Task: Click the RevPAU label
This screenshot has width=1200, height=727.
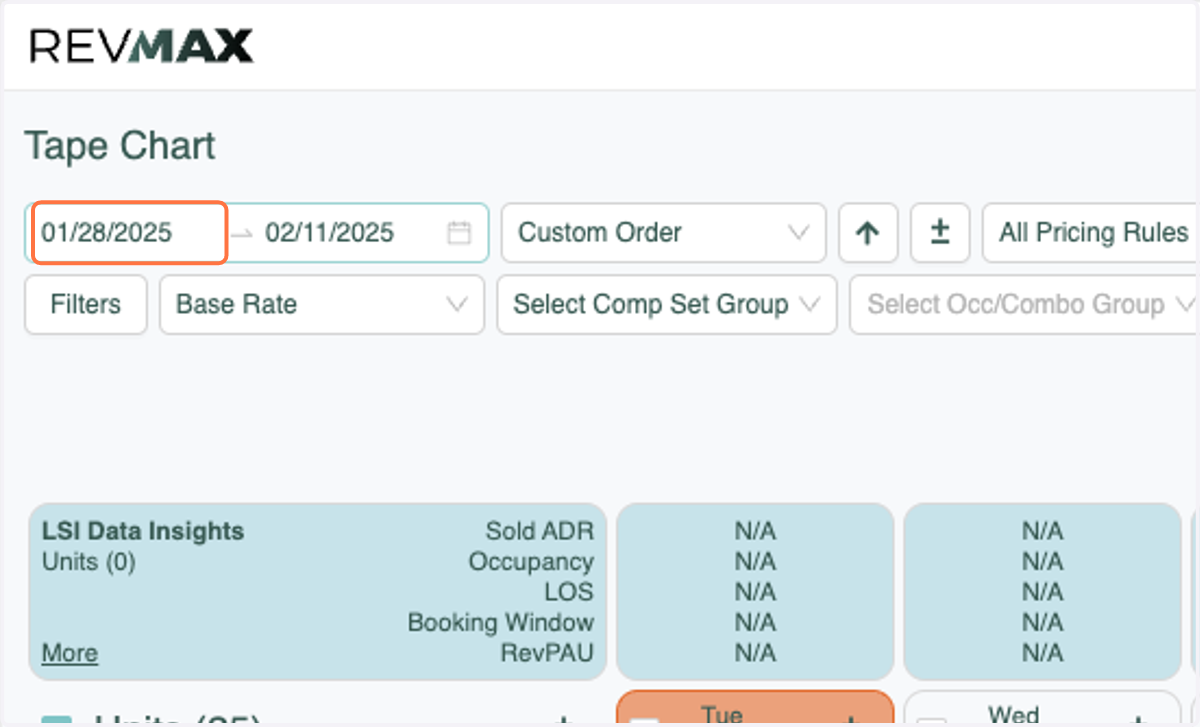Action: (x=547, y=653)
